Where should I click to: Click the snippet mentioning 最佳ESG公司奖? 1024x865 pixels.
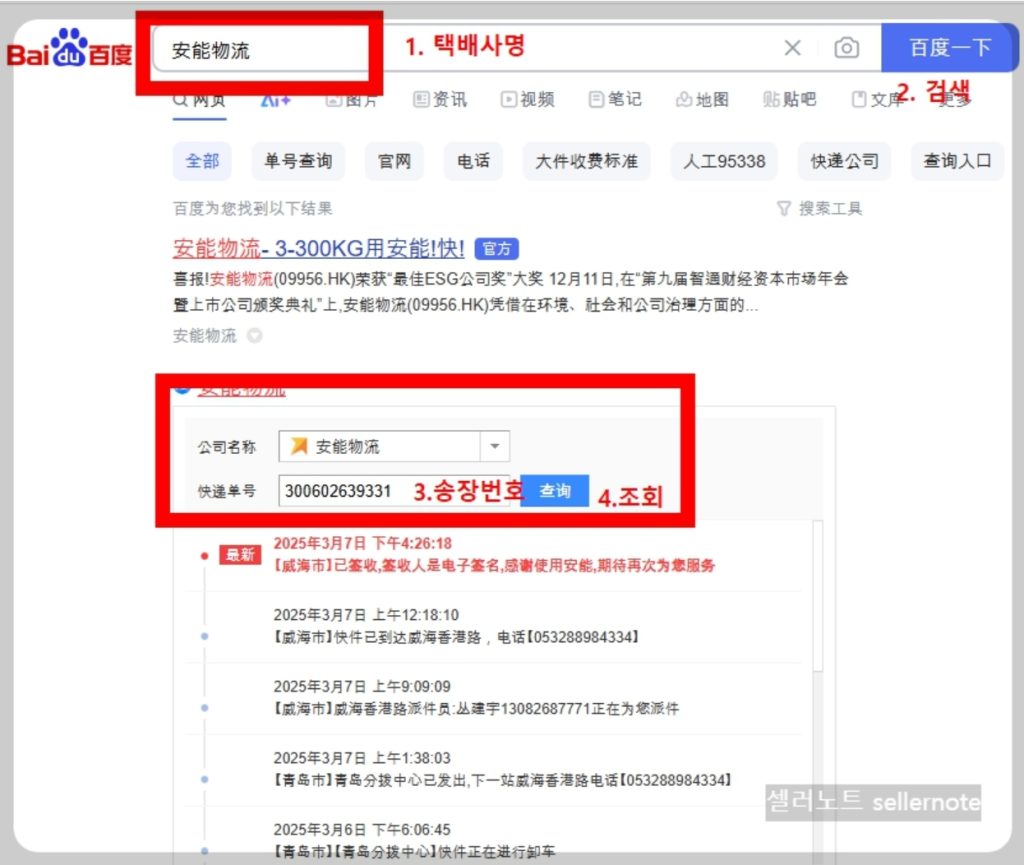coord(510,292)
